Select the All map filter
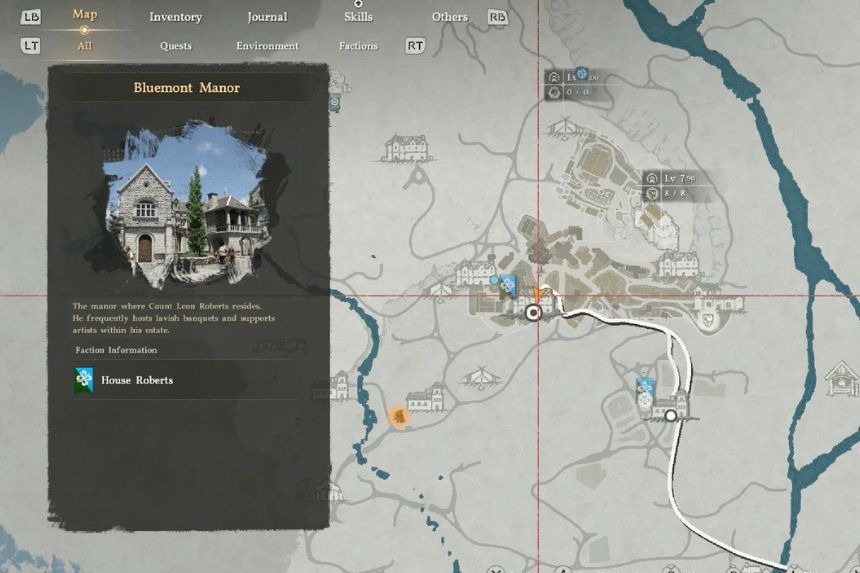860x573 pixels. point(85,46)
